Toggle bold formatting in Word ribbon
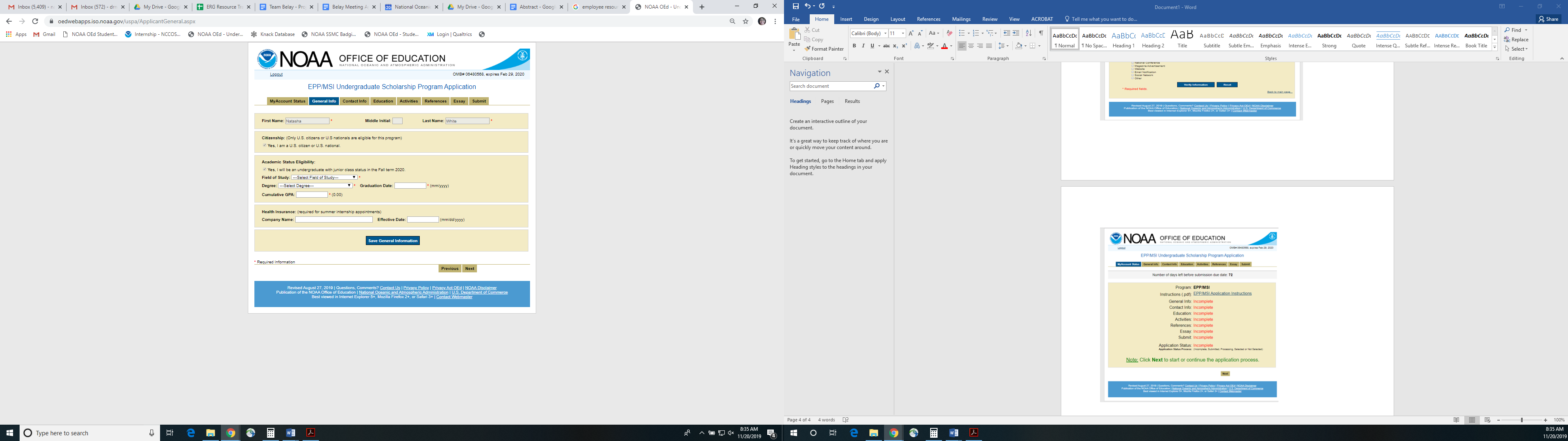The image size is (1568, 441). point(854,46)
